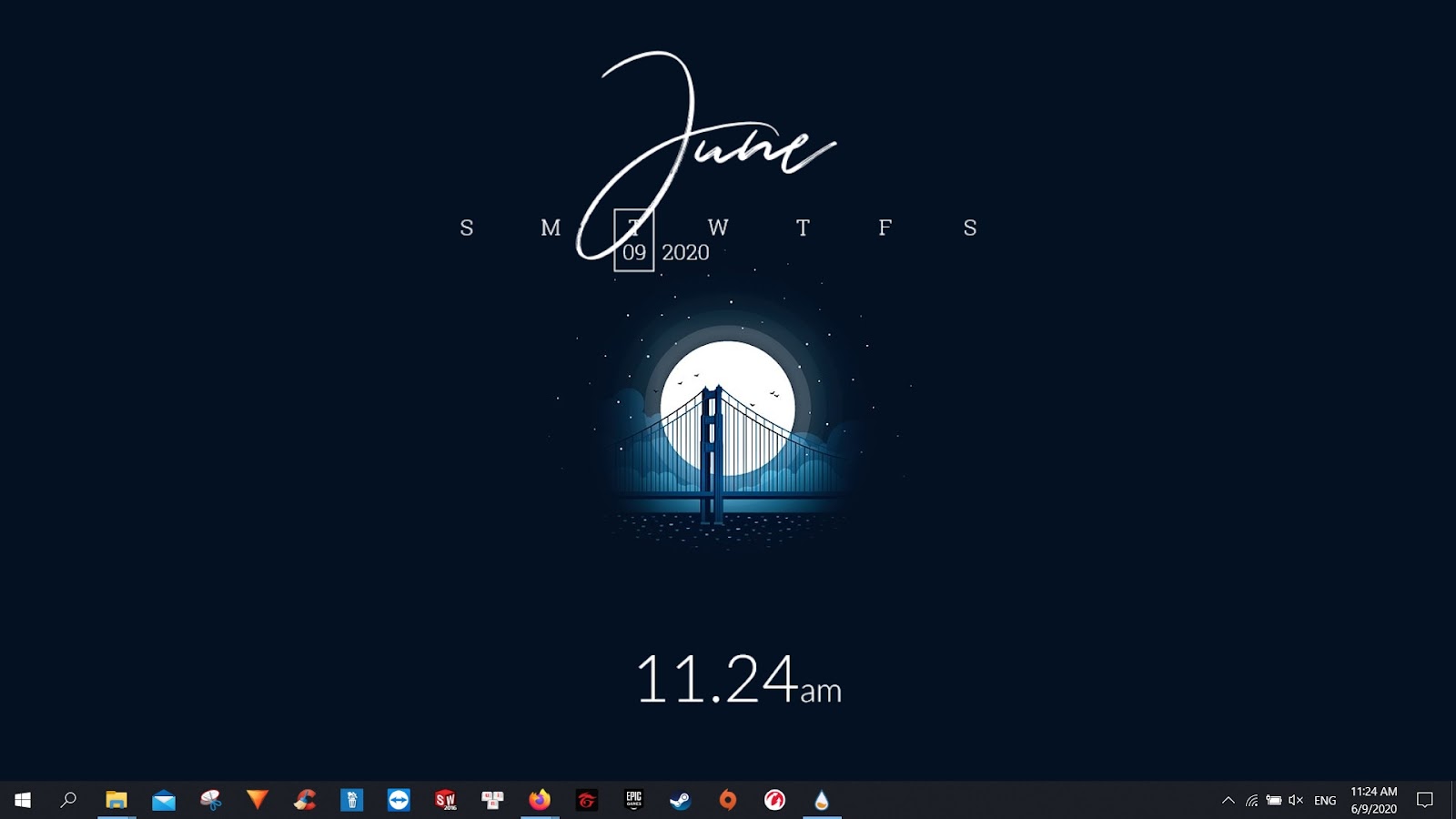
Task: Open the keyboard-keys app icon
Action: click(x=493, y=800)
